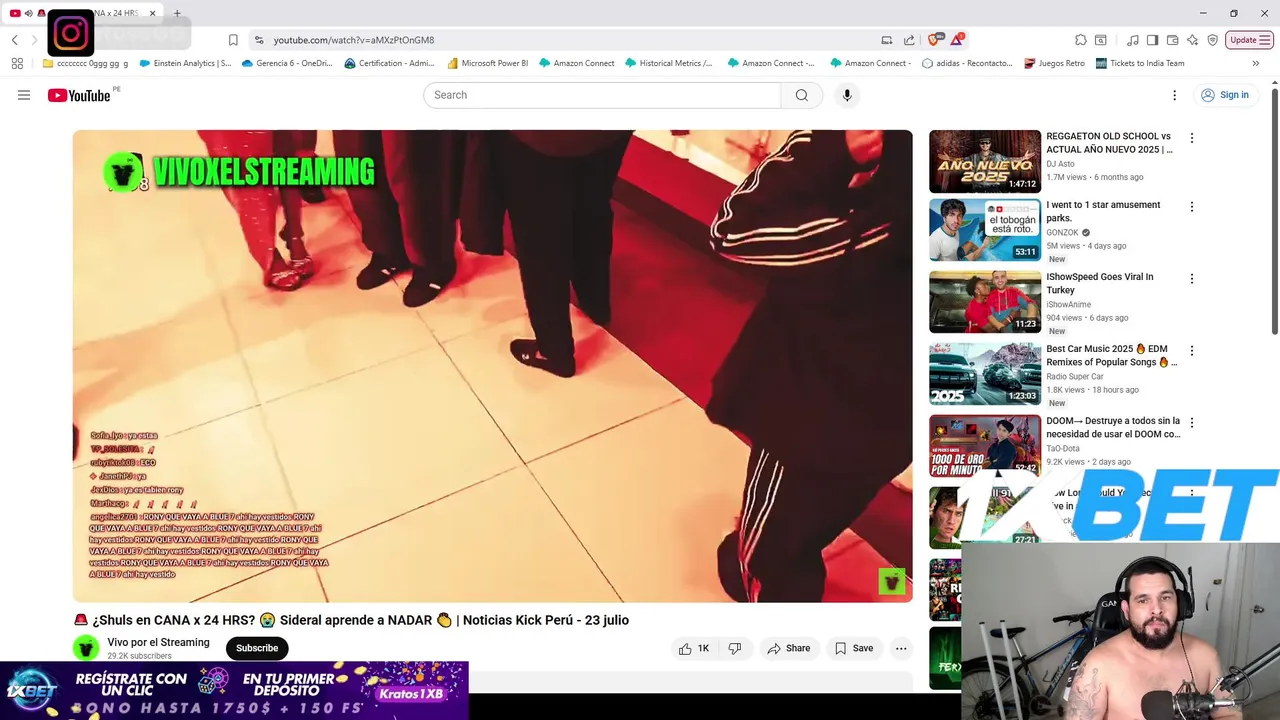Open Microsoft Power BI bookmark
The height and width of the screenshot is (720, 1280).
click(487, 63)
